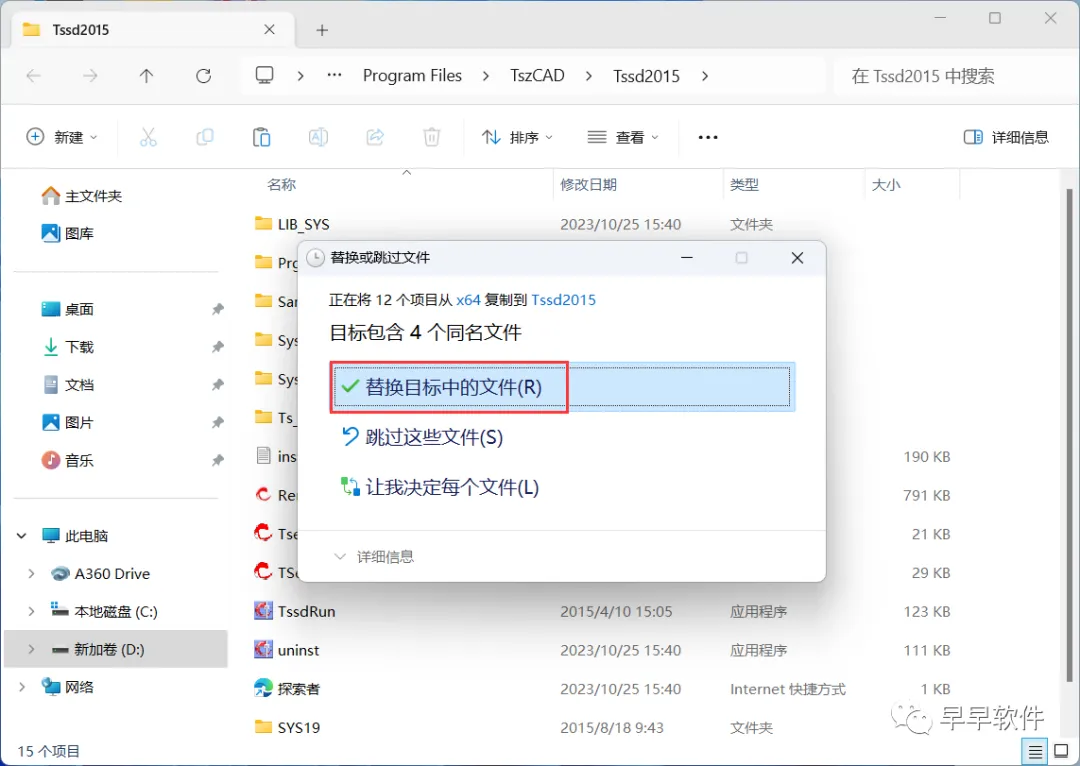Screen dimensions: 1080x766
Task: Collapse the 此电脑 tree node
Action: pos(21,536)
